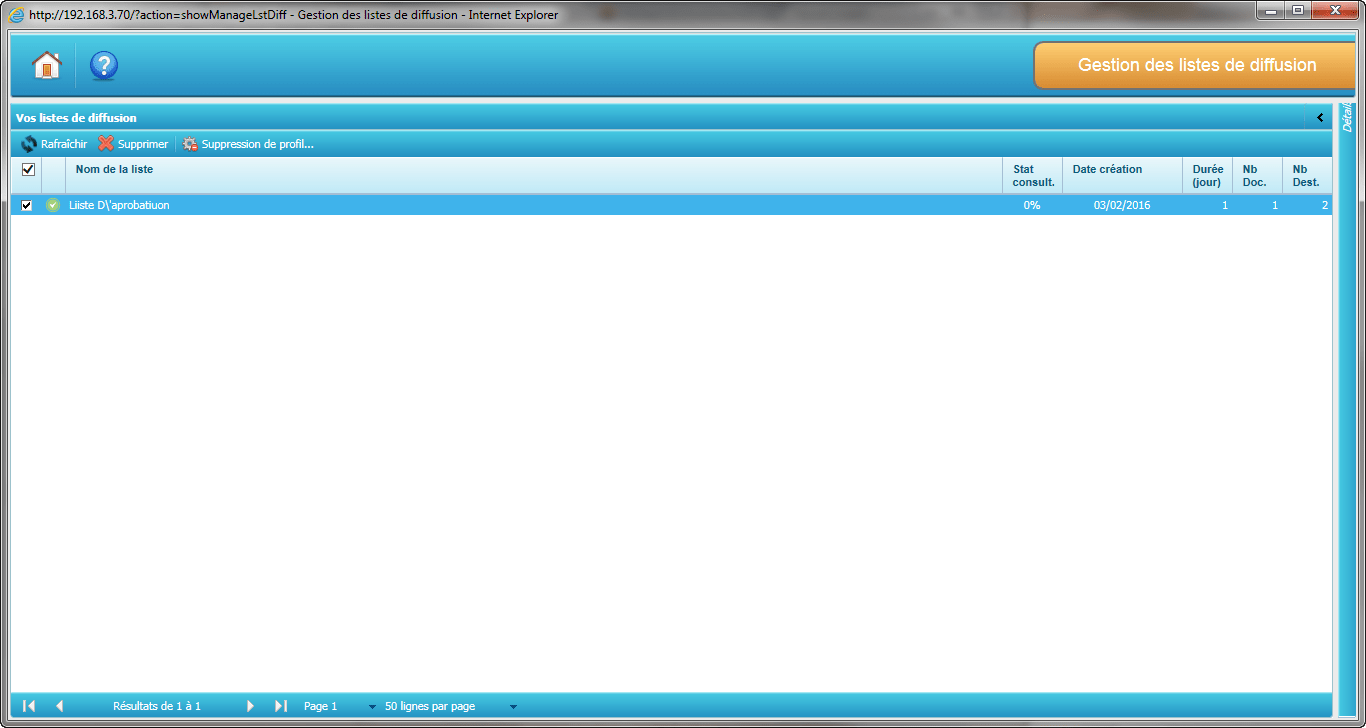
Task: Sort by Stat consult. column header
Action: tap(1033, 176)
